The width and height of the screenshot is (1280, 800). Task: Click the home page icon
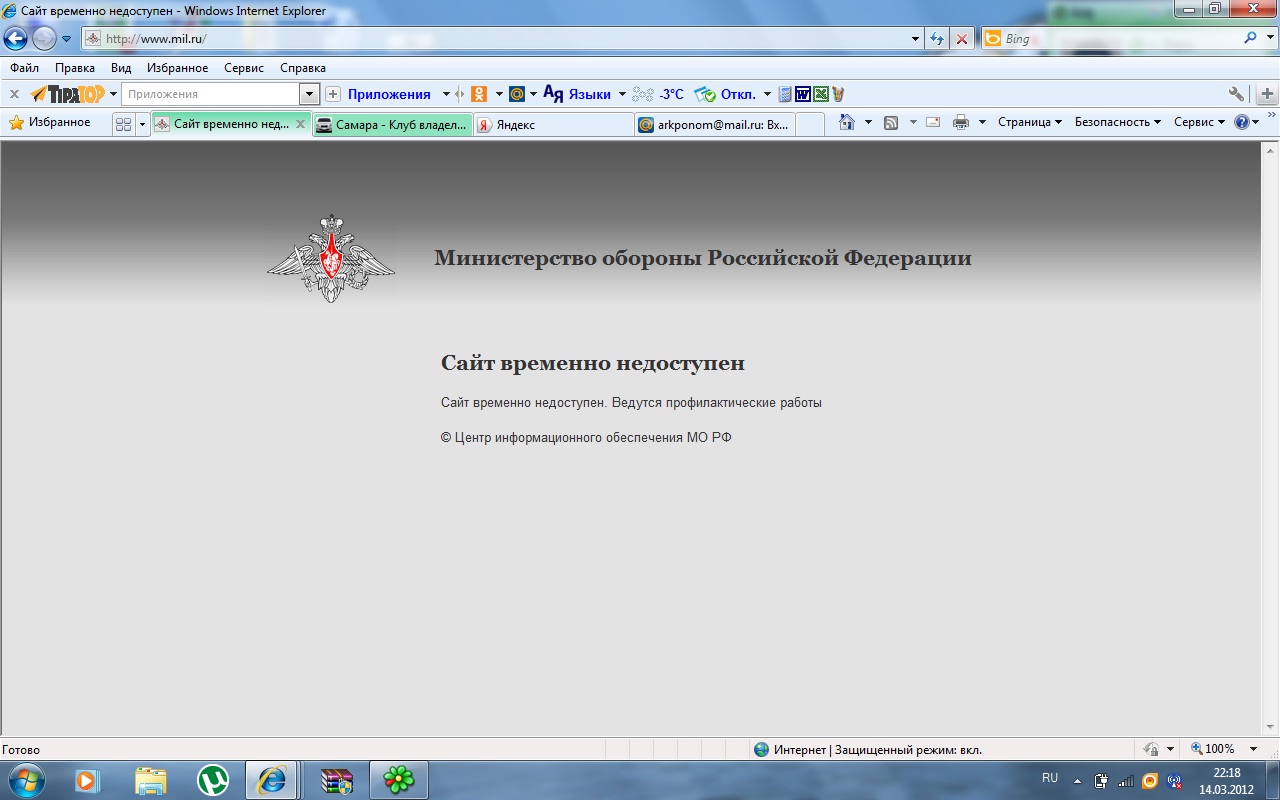pyautogui.click(x=847, y=122)
